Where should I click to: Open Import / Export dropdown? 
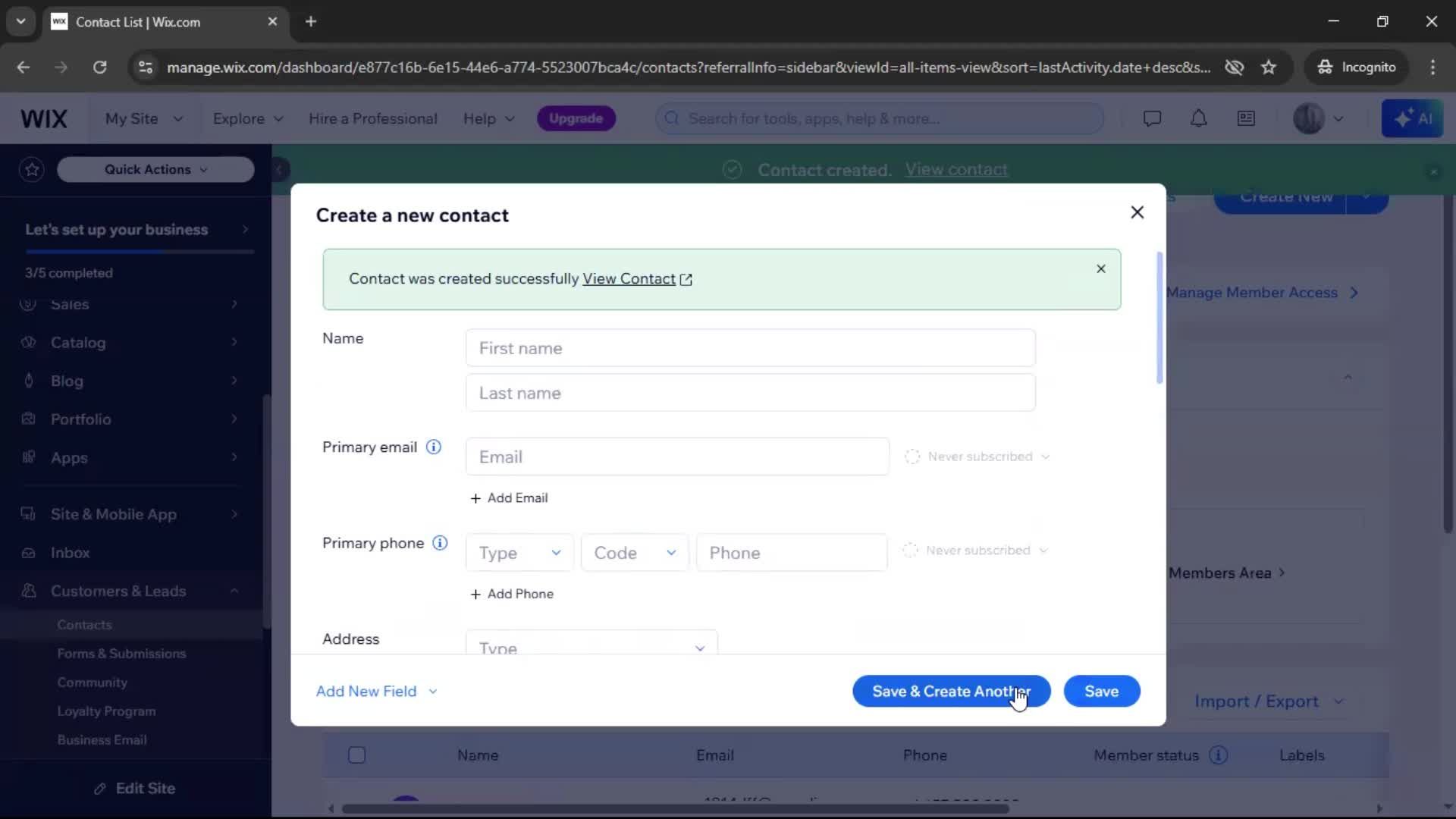[1269, 701]
